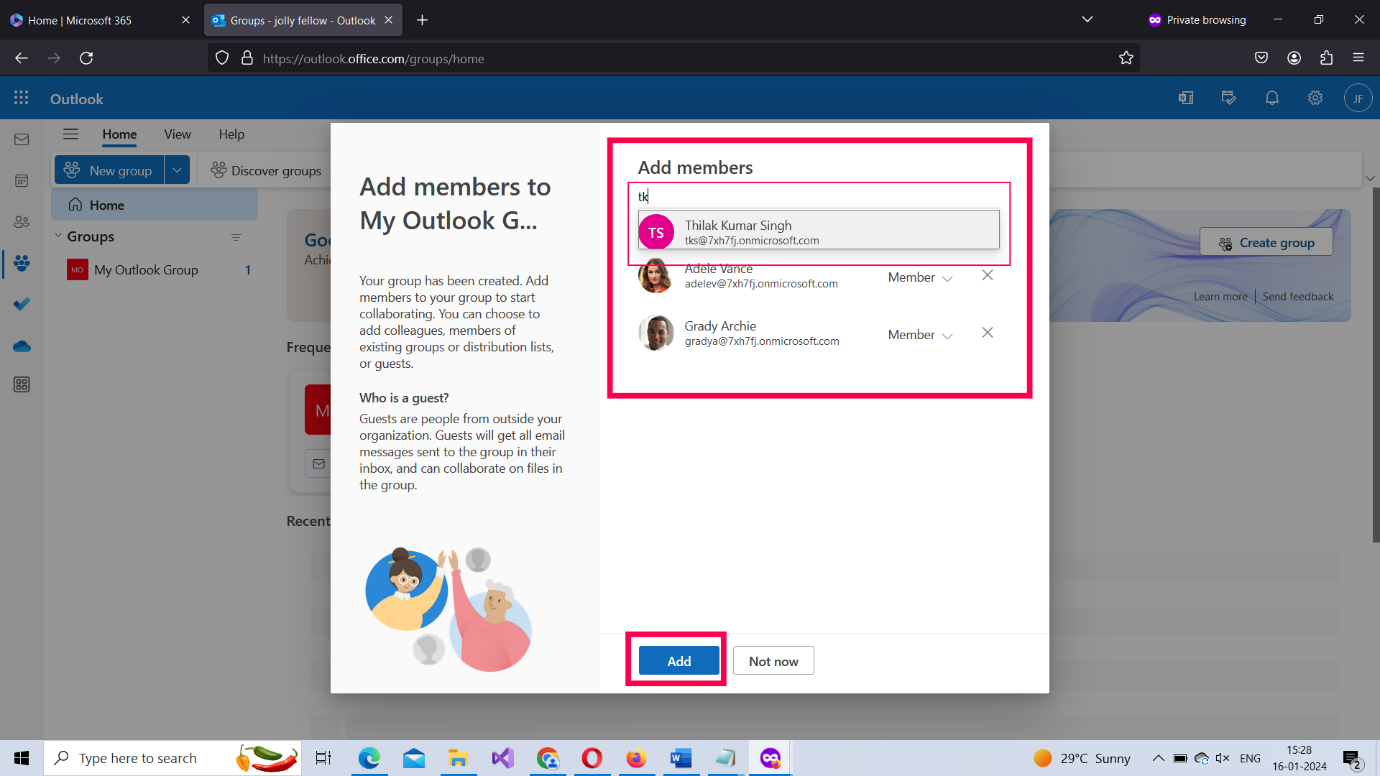Open the Groups filter icon

[236, 237]
